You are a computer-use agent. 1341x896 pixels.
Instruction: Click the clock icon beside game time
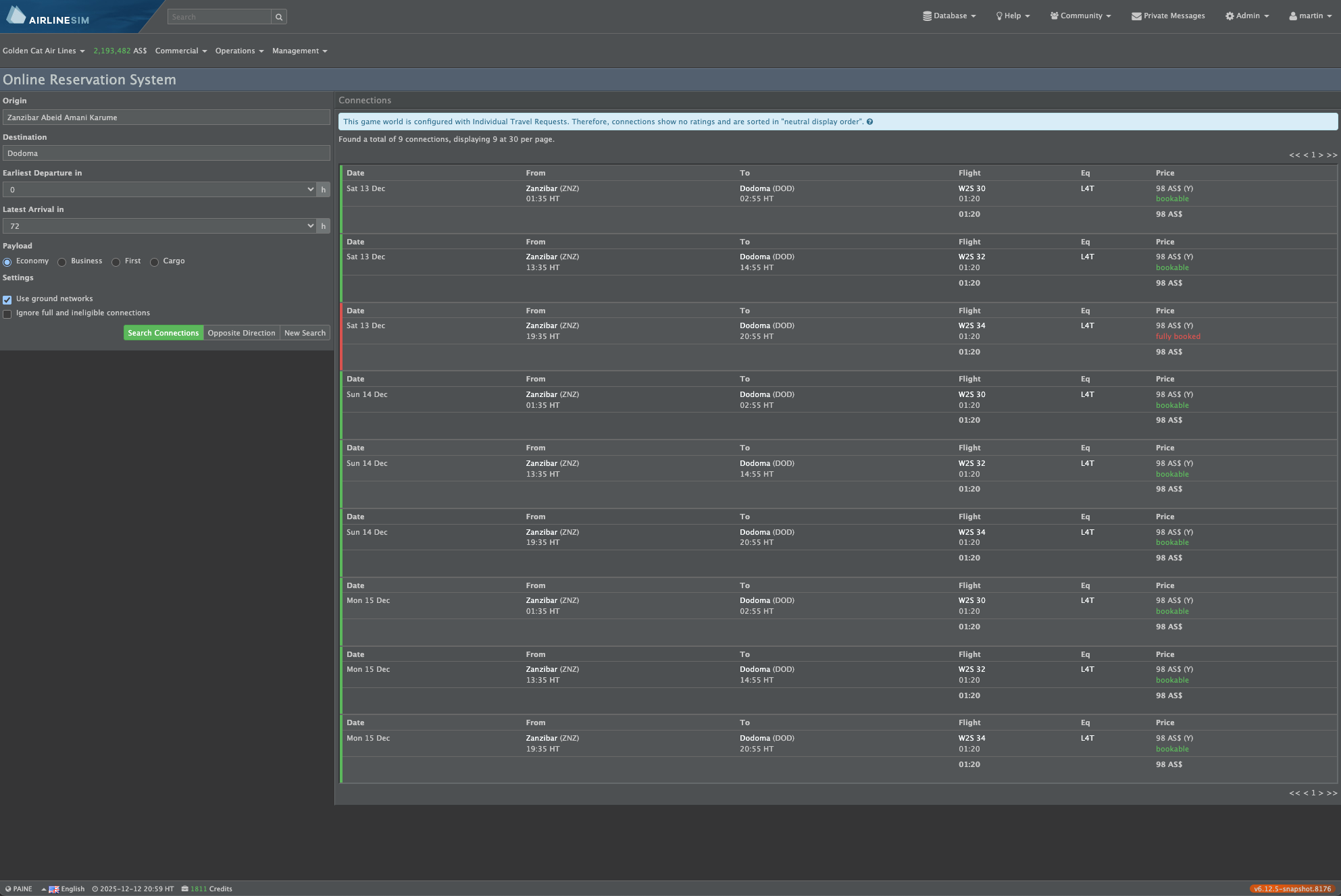tap(95, 889)
